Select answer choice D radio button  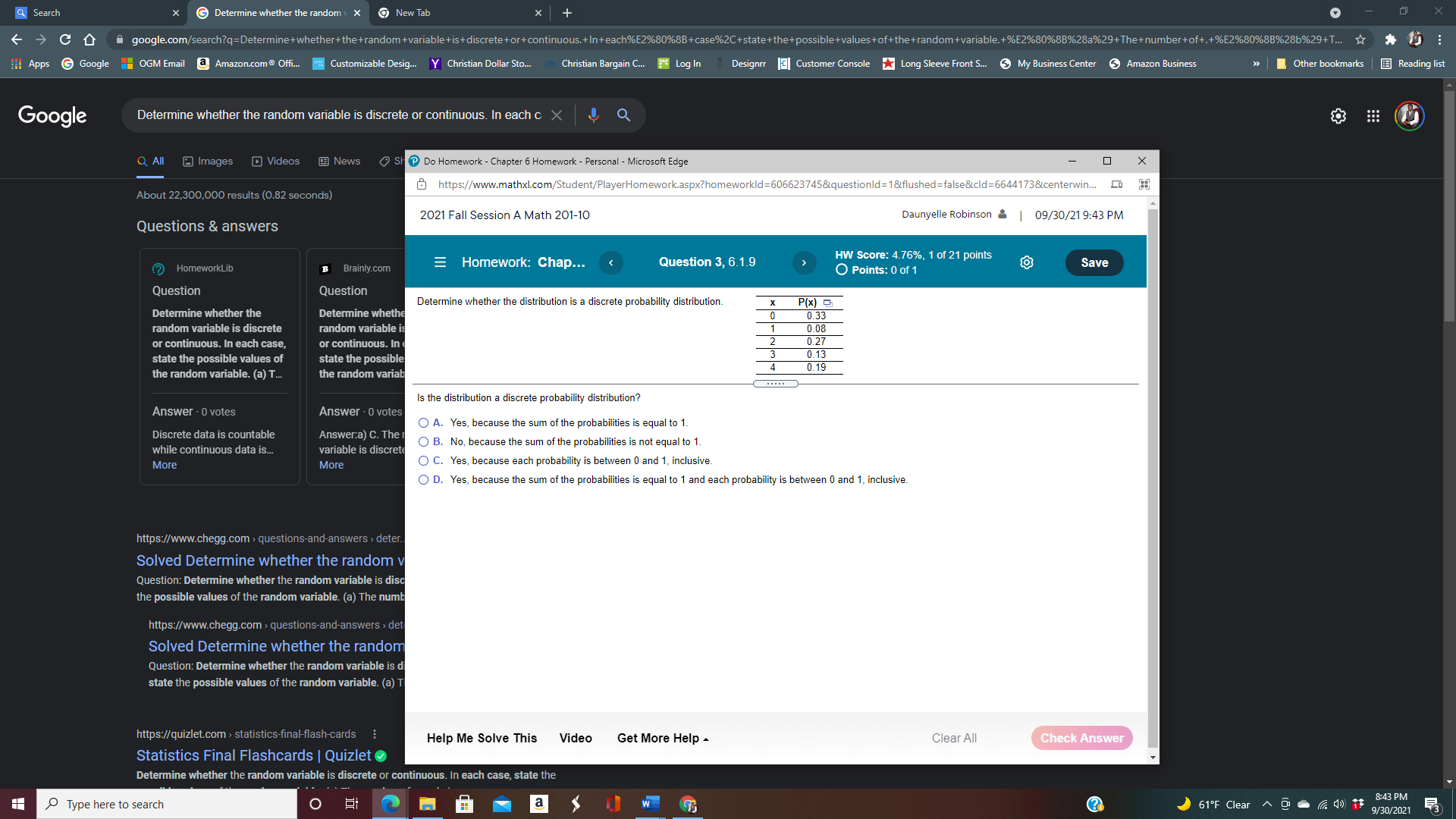[x=424, y=479]
